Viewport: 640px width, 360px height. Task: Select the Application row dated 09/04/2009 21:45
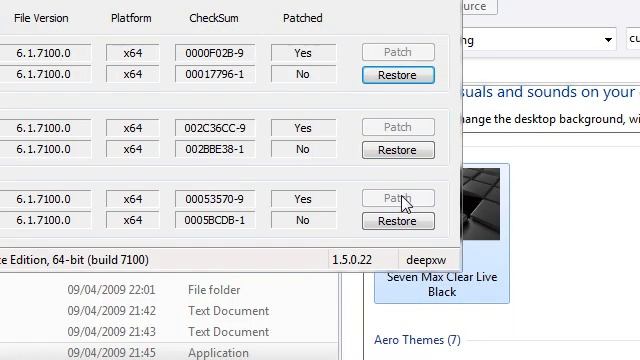pos(169,352)
